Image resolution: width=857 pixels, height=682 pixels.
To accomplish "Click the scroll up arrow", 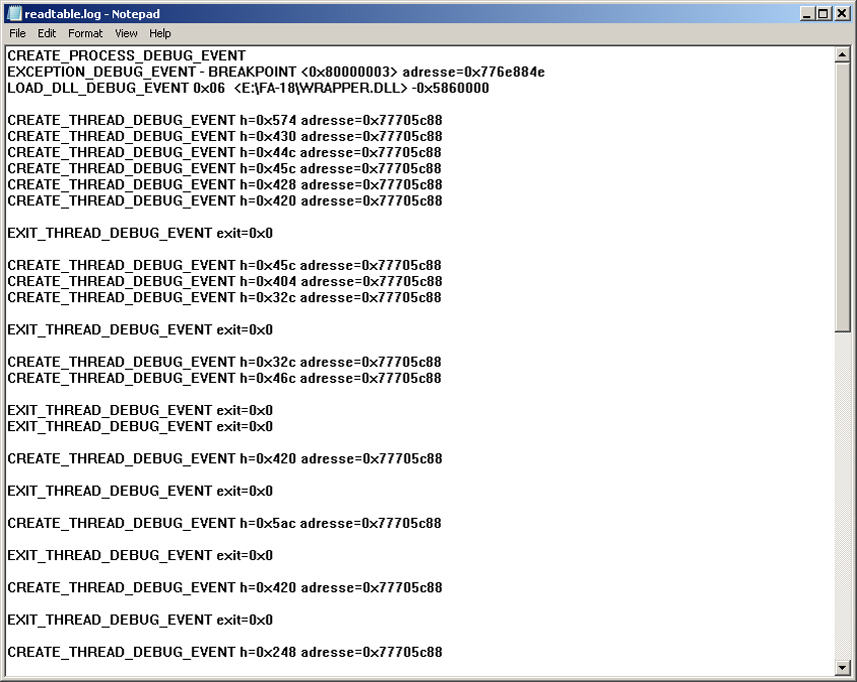I will coord(842,54).
